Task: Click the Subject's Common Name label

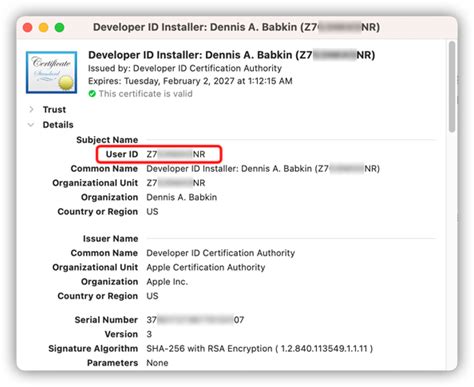Action: click(104, 169)
